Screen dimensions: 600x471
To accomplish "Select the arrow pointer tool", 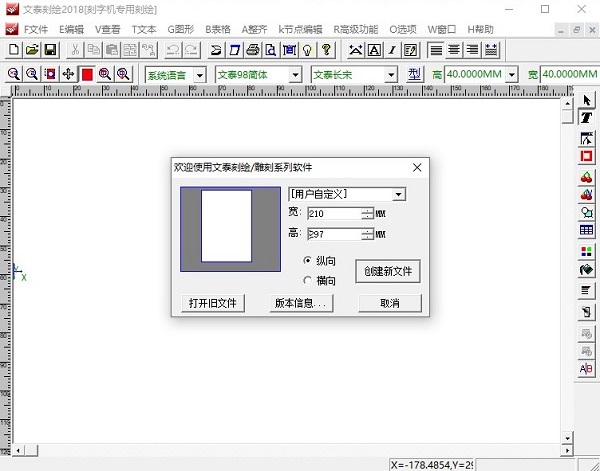I will (x=586, y=100).
